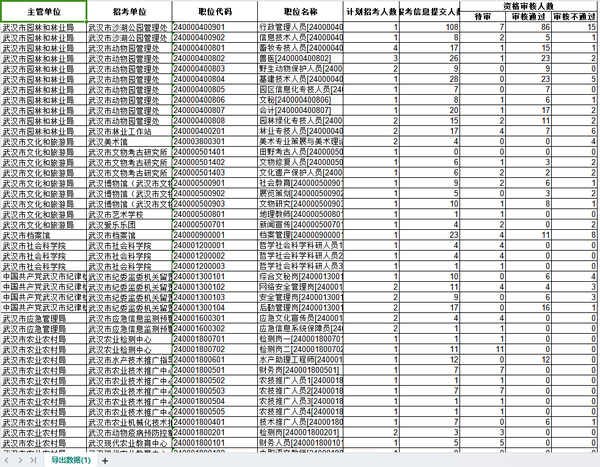Click cell with code 240001800401
The height and width of the screenshot is (467, 600).
coord(215,422)
